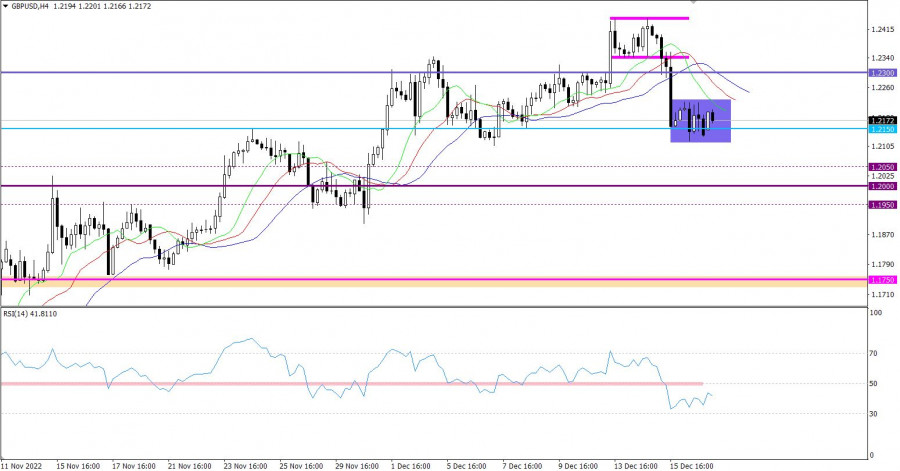The width and height of the screenshot is (900, 471).
Task: Select the purple 1.2000 price label
Action: (881, 186)
